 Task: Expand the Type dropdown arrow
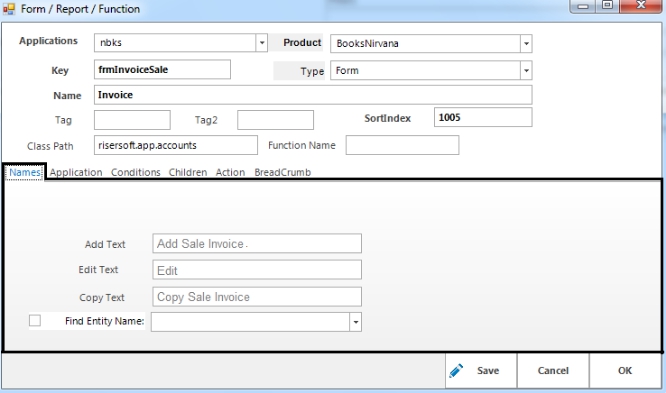pos(526,71)
